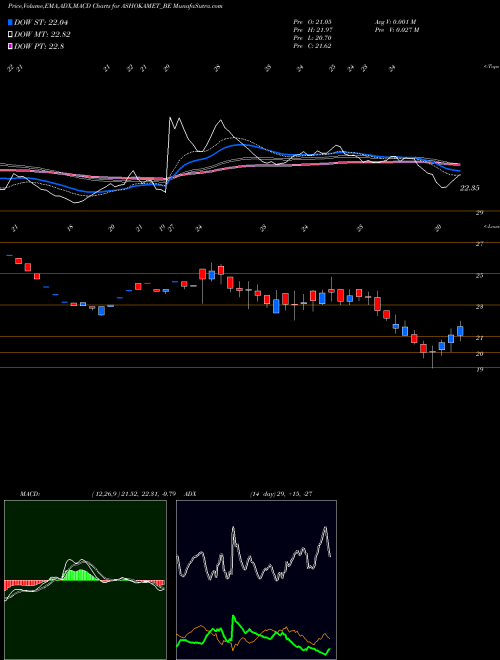
Task: Click the 'MACD:' panel heading
Action: (x=29, y=494)
